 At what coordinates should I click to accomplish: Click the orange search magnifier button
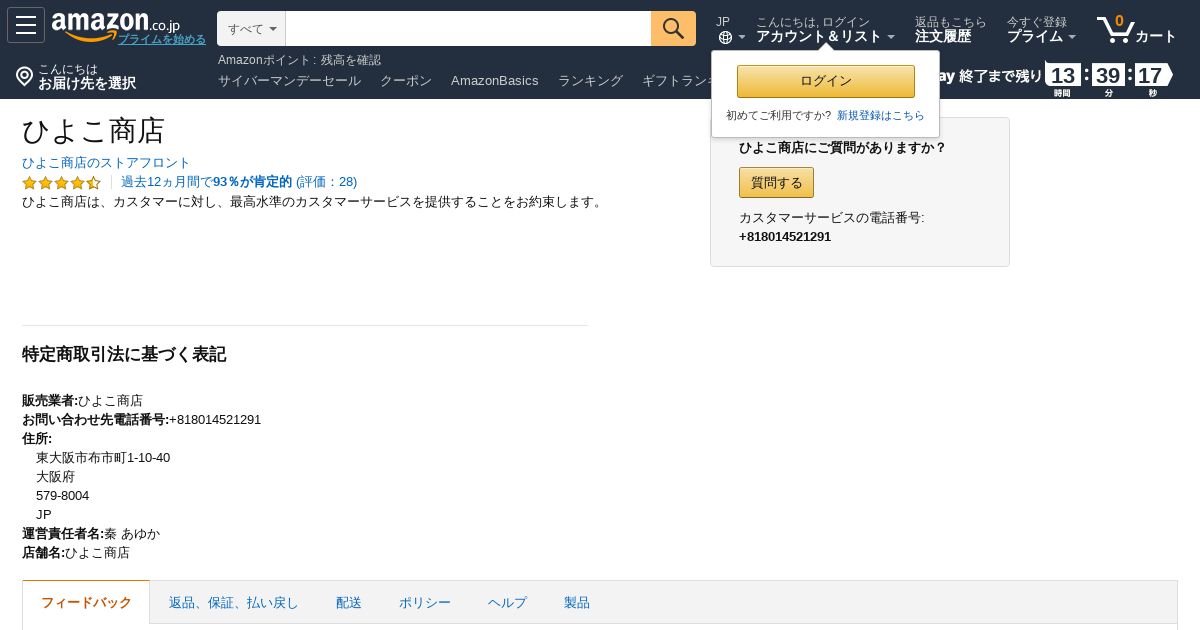[673, 28]
